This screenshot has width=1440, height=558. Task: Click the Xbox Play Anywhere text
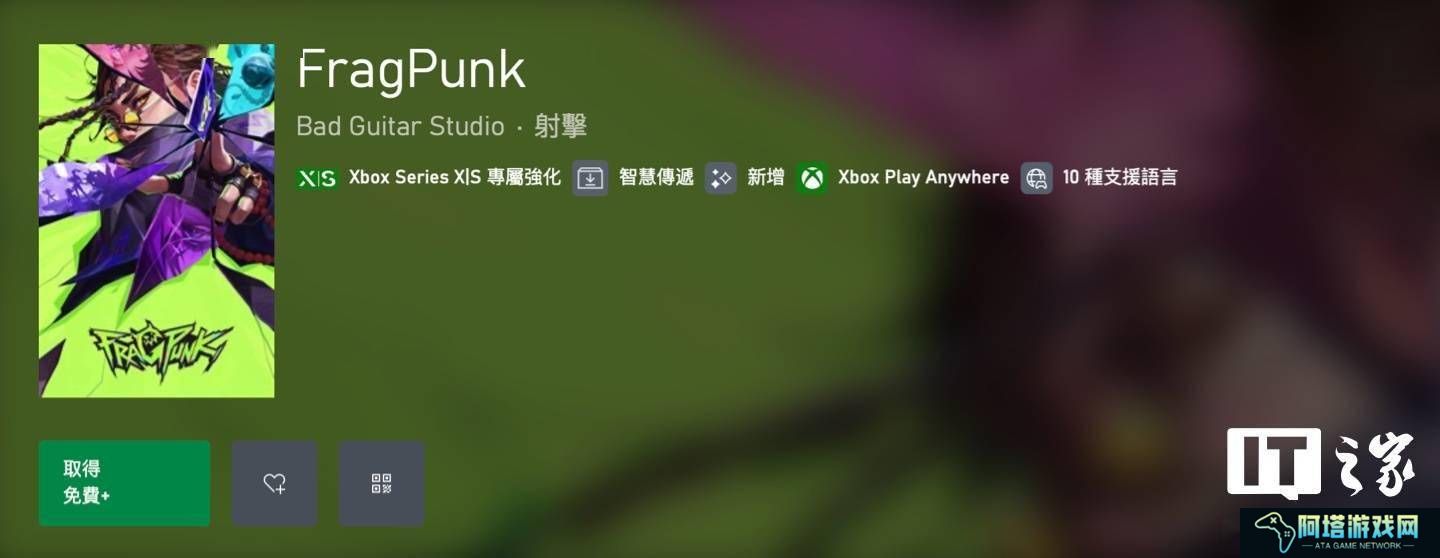923,178
